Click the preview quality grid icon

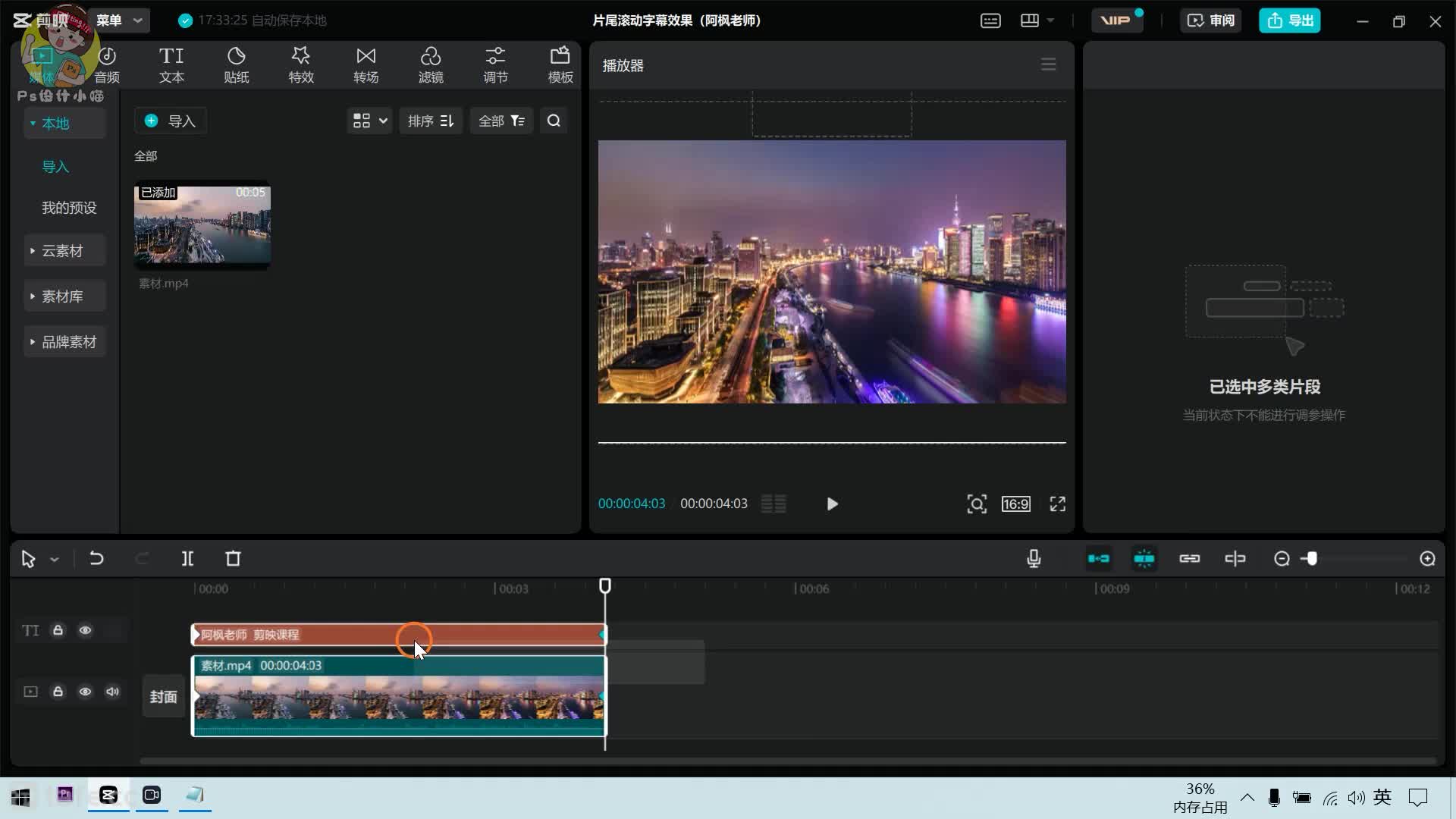point(773,504)
